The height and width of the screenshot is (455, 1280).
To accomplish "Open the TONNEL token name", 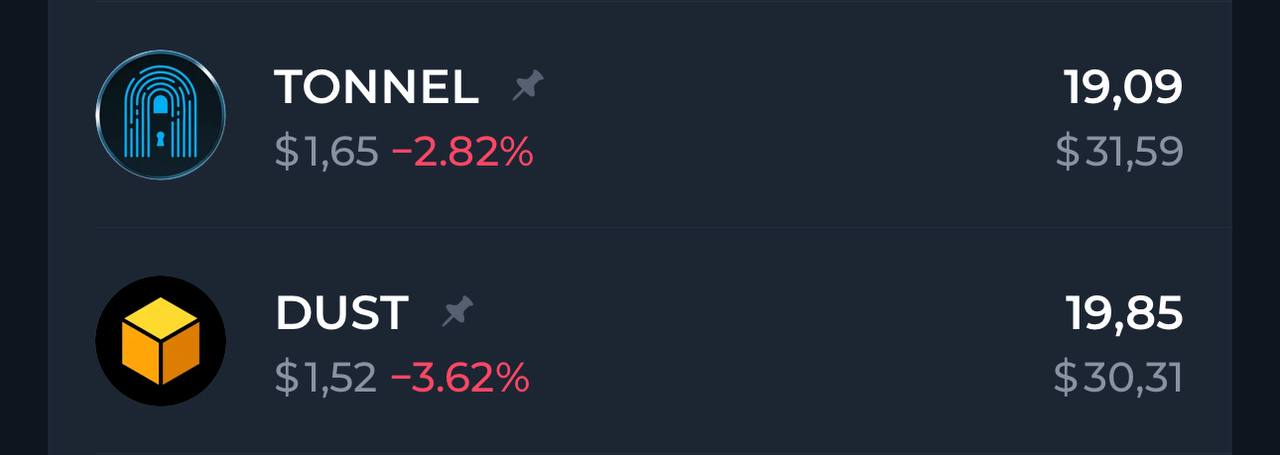I will (x=376, y=88).
